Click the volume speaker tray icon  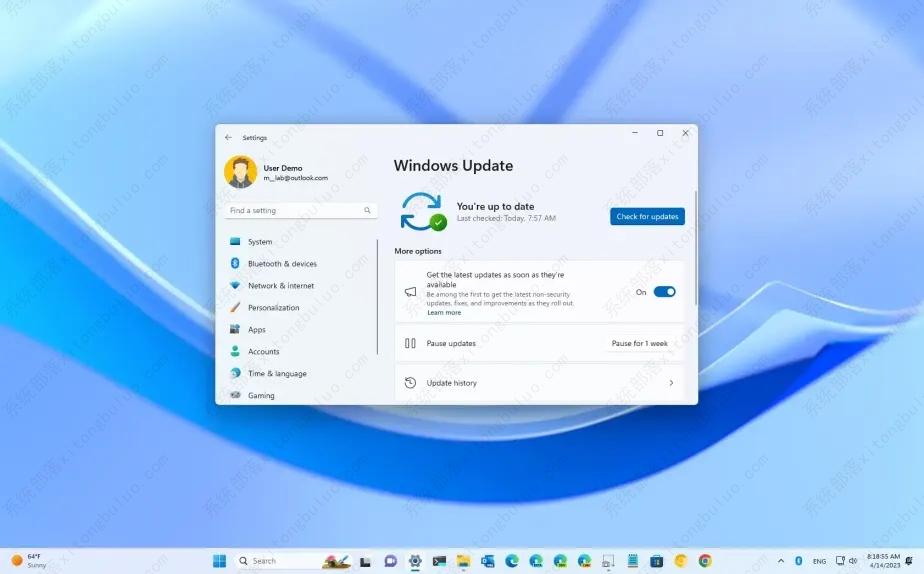coord(853,561)
